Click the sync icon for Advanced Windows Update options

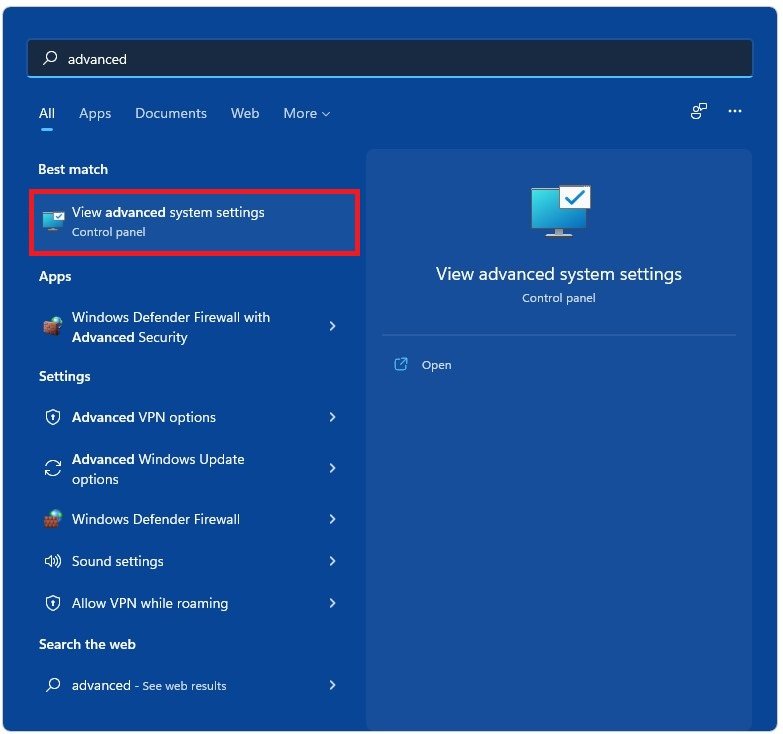pos(52,468)
